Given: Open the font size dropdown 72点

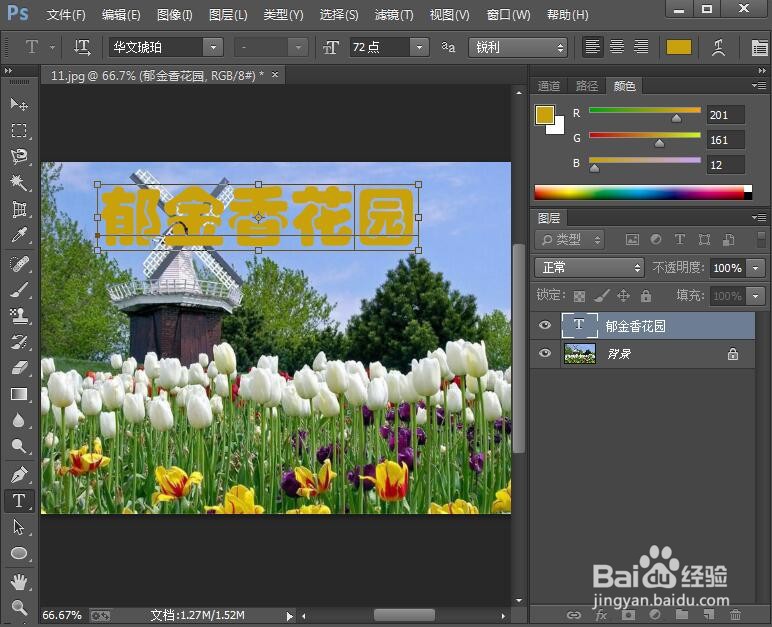Looking at the screenshot, I should 419,47.
